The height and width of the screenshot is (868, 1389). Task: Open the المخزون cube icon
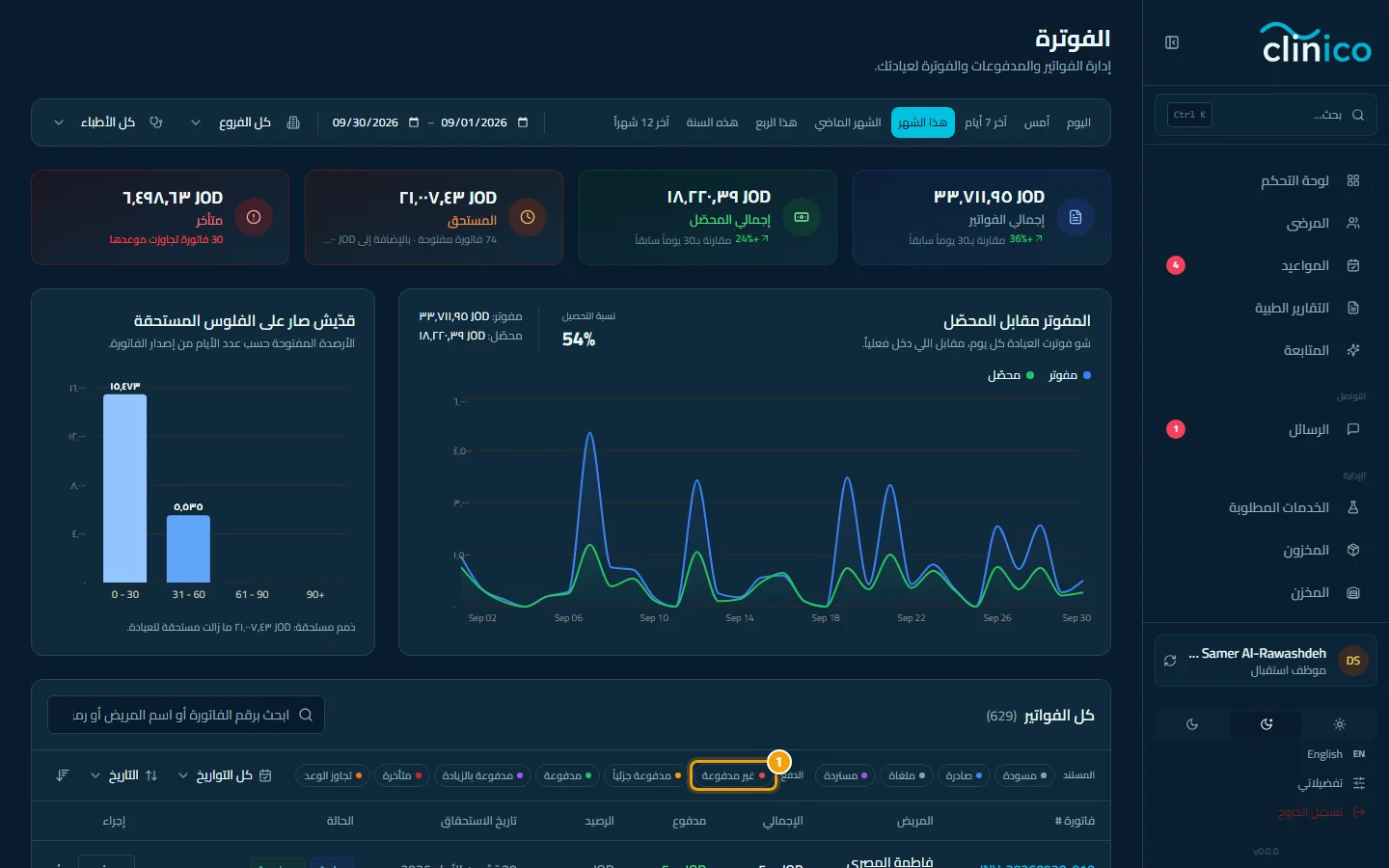pyautogui.click(x=1353, y=550)
